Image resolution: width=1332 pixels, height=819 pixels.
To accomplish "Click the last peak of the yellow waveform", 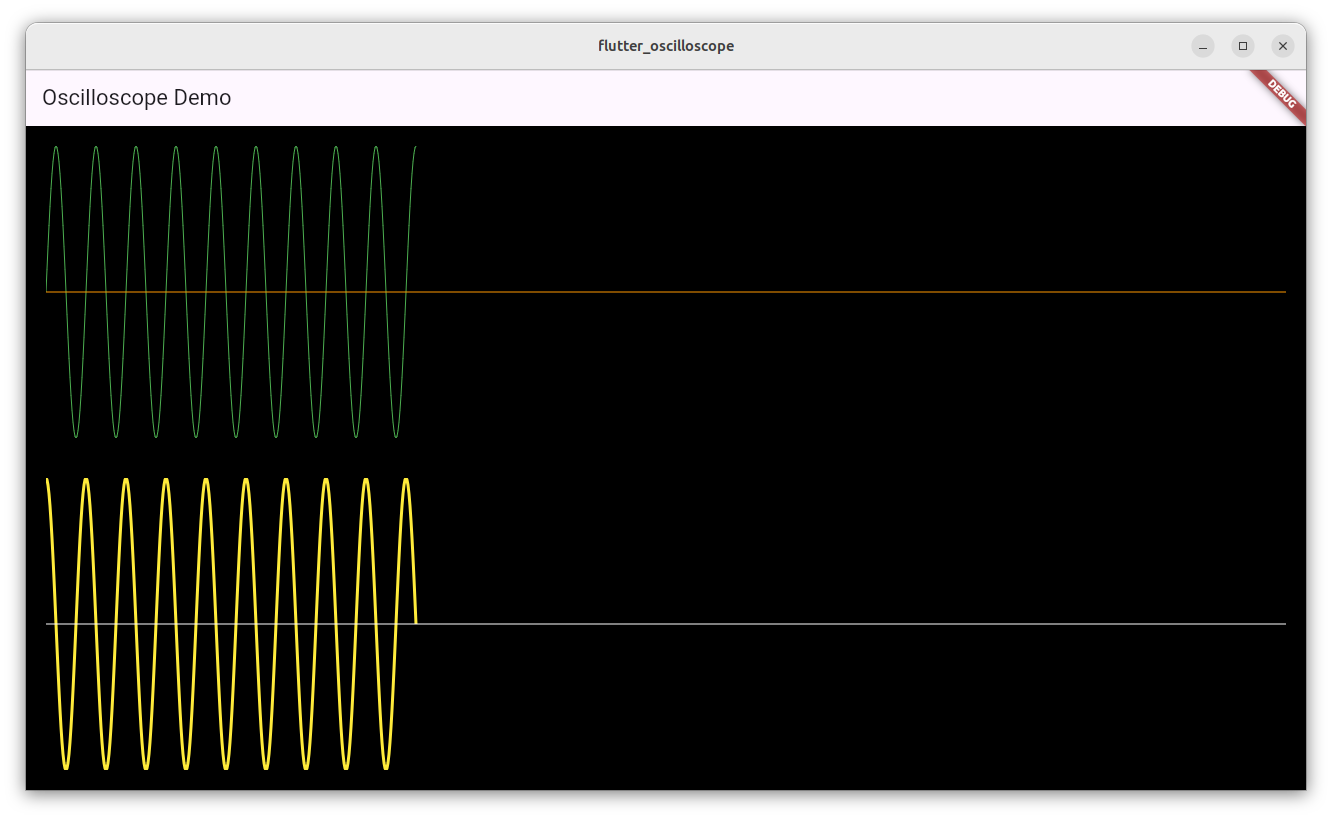I will 406,481.
